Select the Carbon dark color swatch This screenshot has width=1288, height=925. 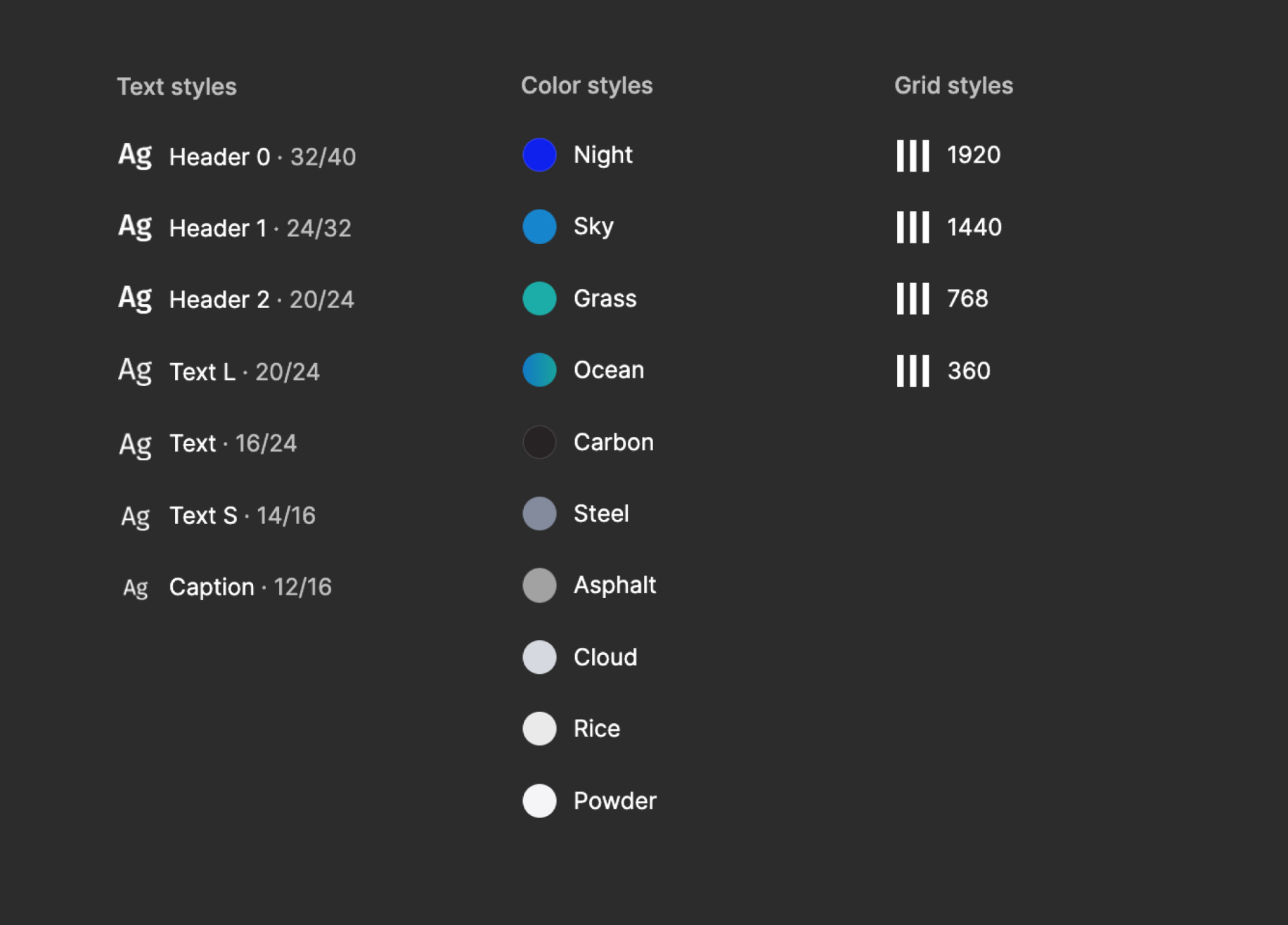pyautogui.click(x=539, y=442)
